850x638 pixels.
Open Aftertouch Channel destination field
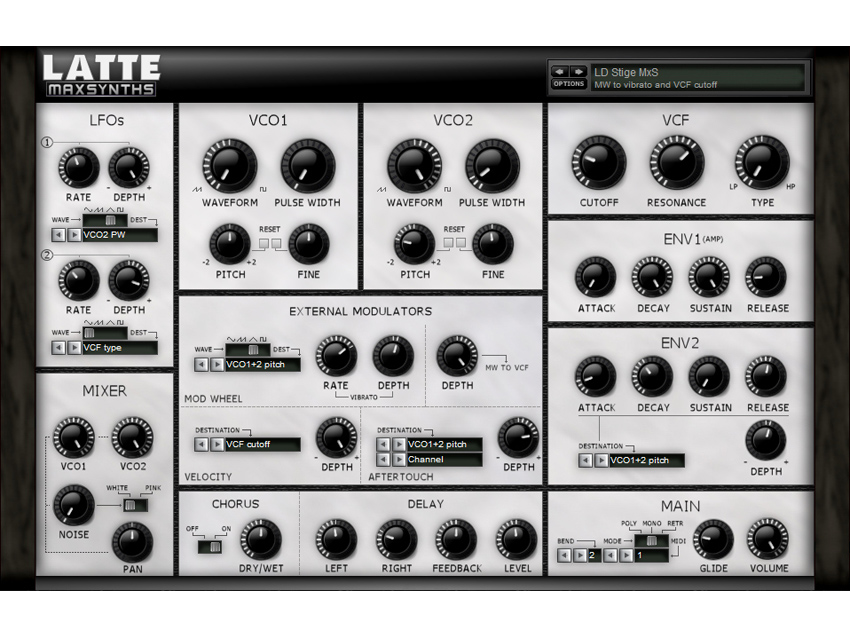click(x=445, y=460)
